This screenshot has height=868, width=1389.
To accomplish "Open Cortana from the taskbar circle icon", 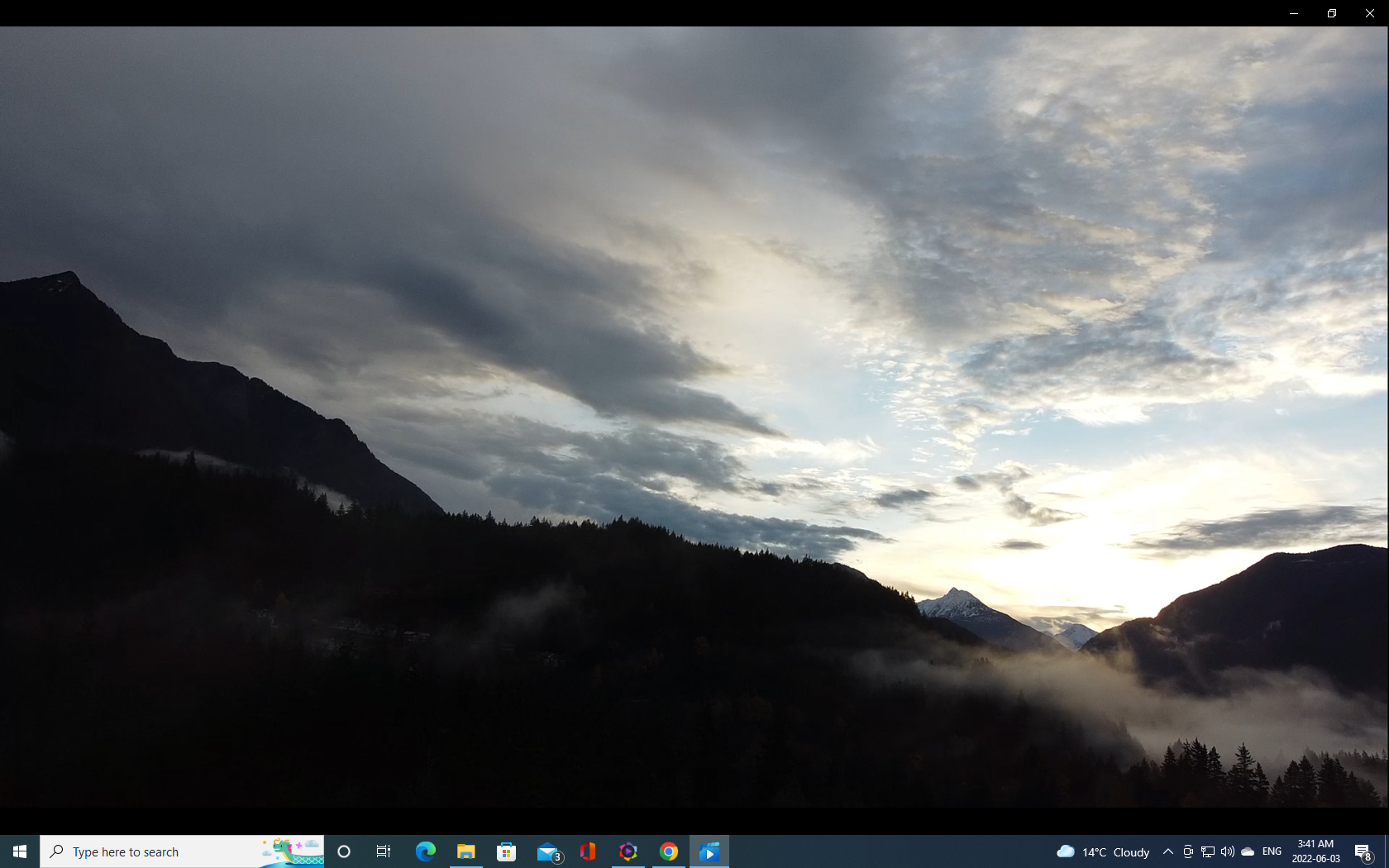I will click(344, 851).
